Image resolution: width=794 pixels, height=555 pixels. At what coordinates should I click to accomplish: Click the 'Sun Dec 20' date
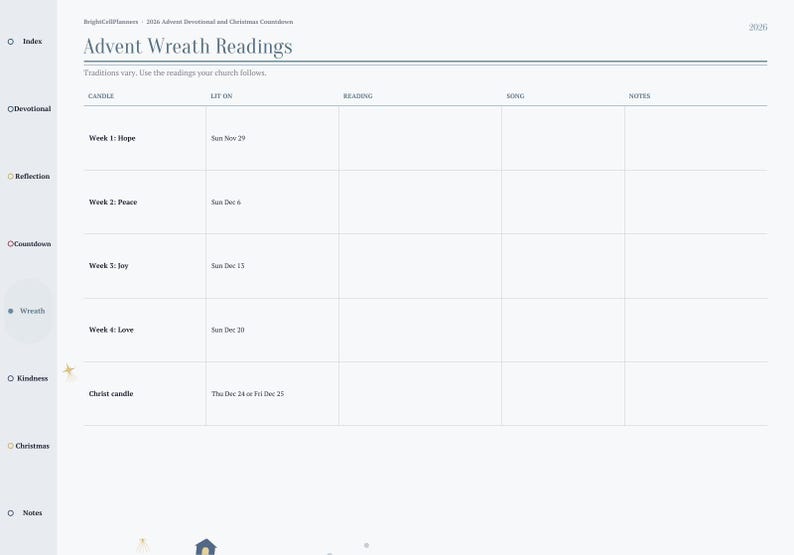click(228, 330)
